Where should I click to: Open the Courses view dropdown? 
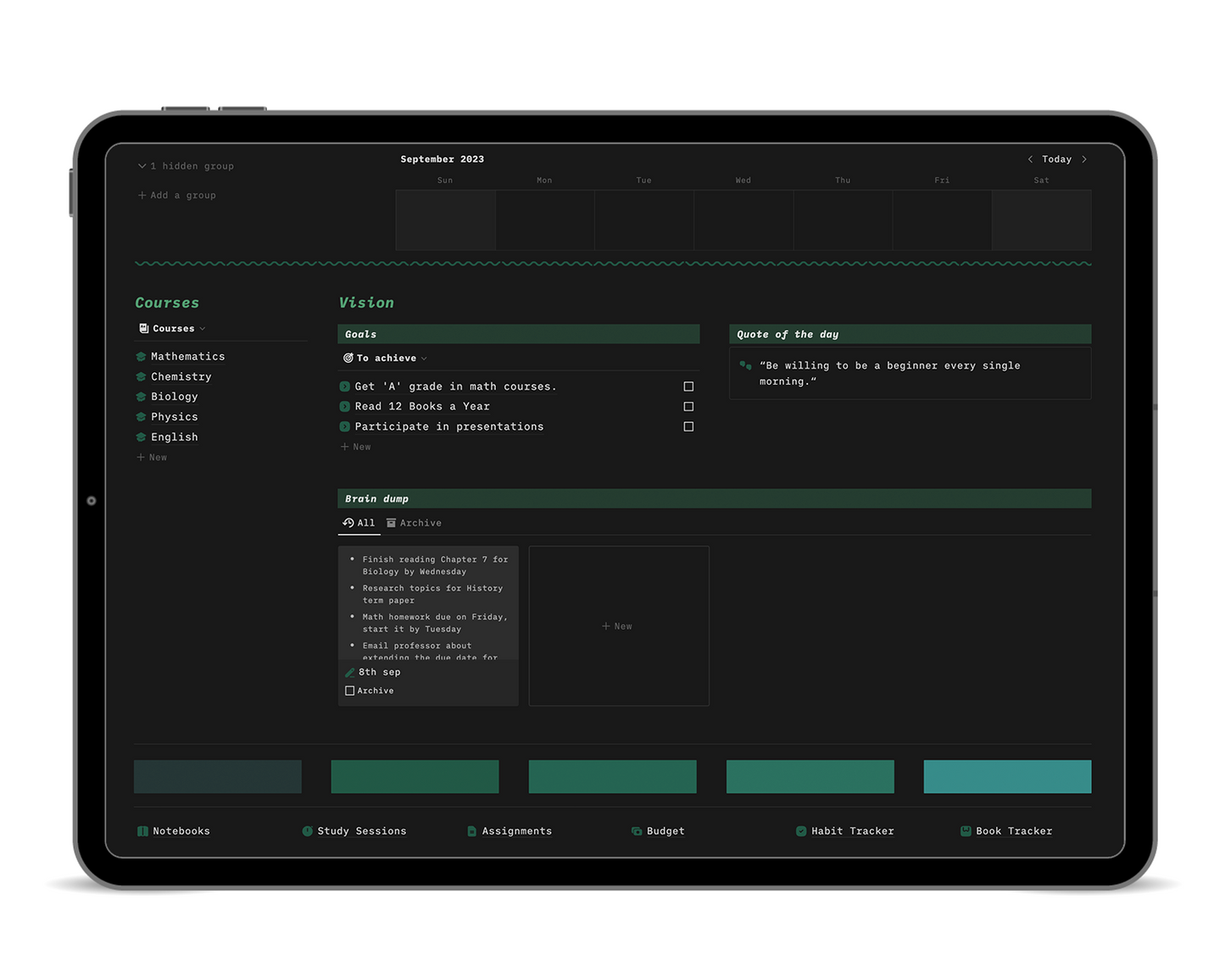173,329
